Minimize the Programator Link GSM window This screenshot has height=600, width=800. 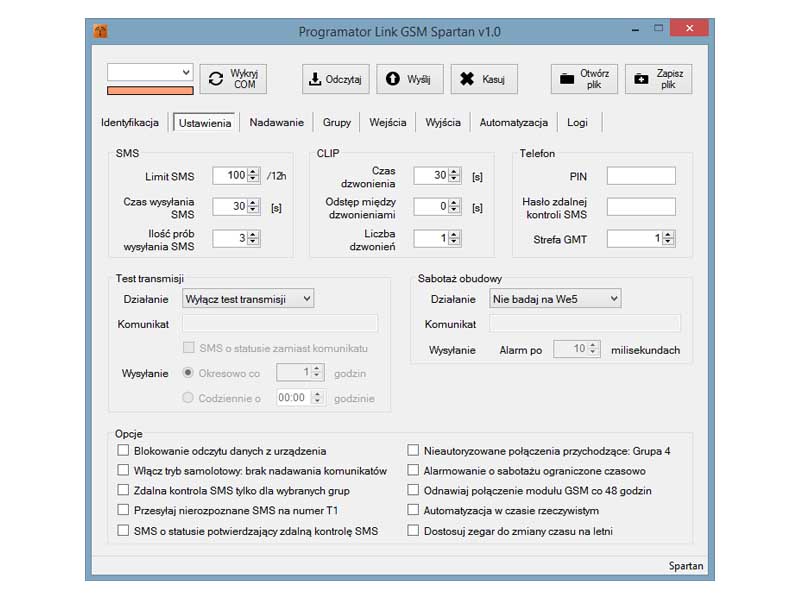tap(635, 30)
